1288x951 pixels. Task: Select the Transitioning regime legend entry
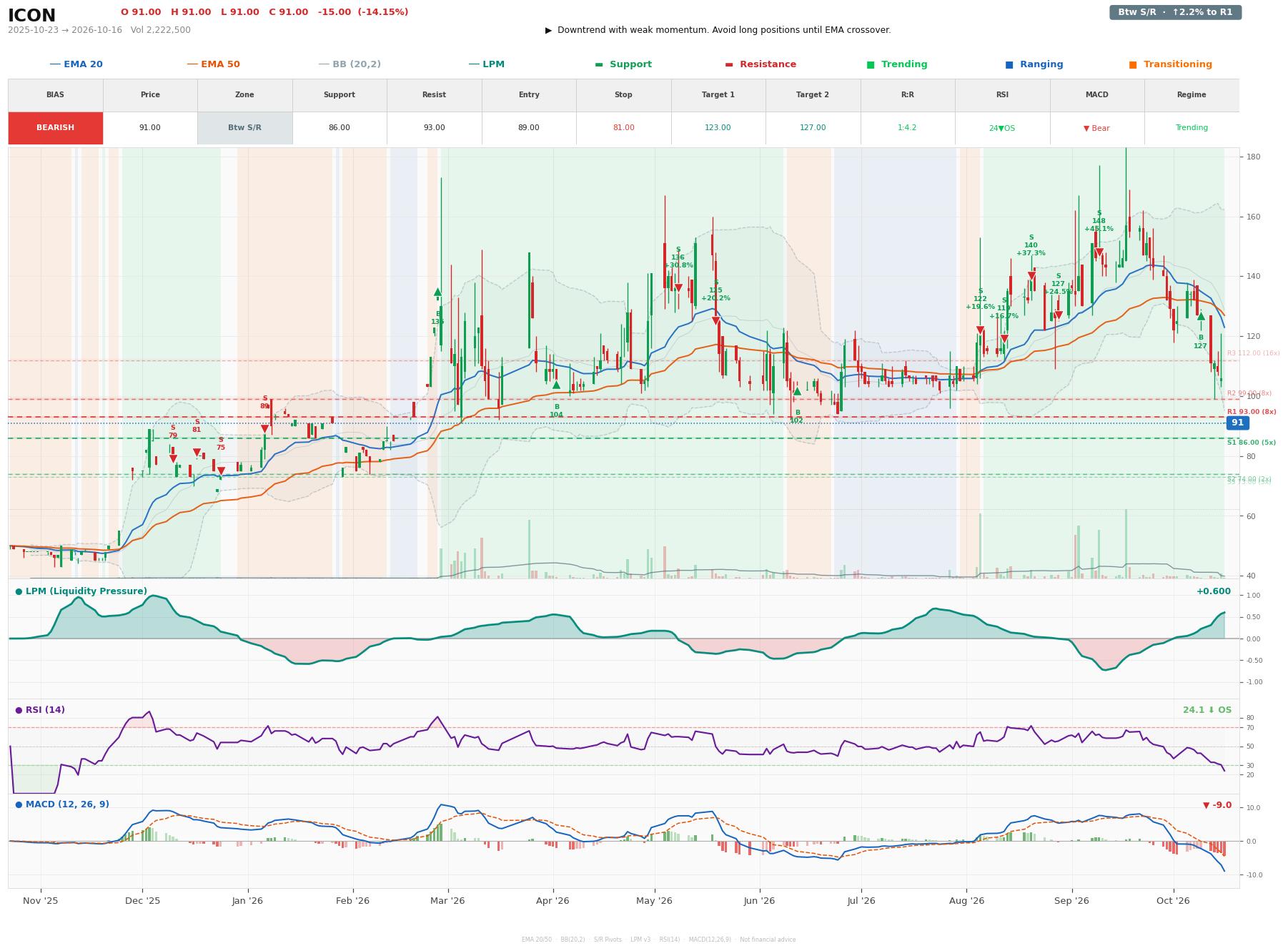pos(1171,64)
